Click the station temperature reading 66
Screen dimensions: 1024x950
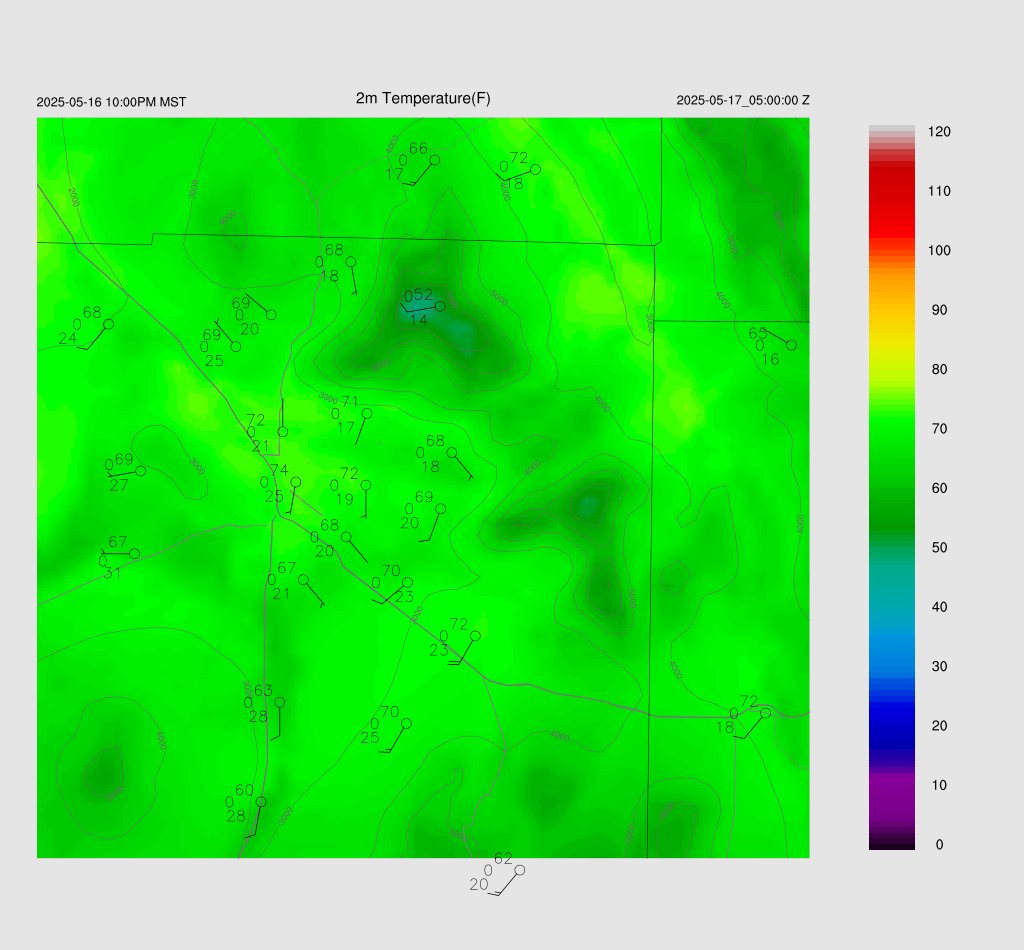[x=419, y=149]
